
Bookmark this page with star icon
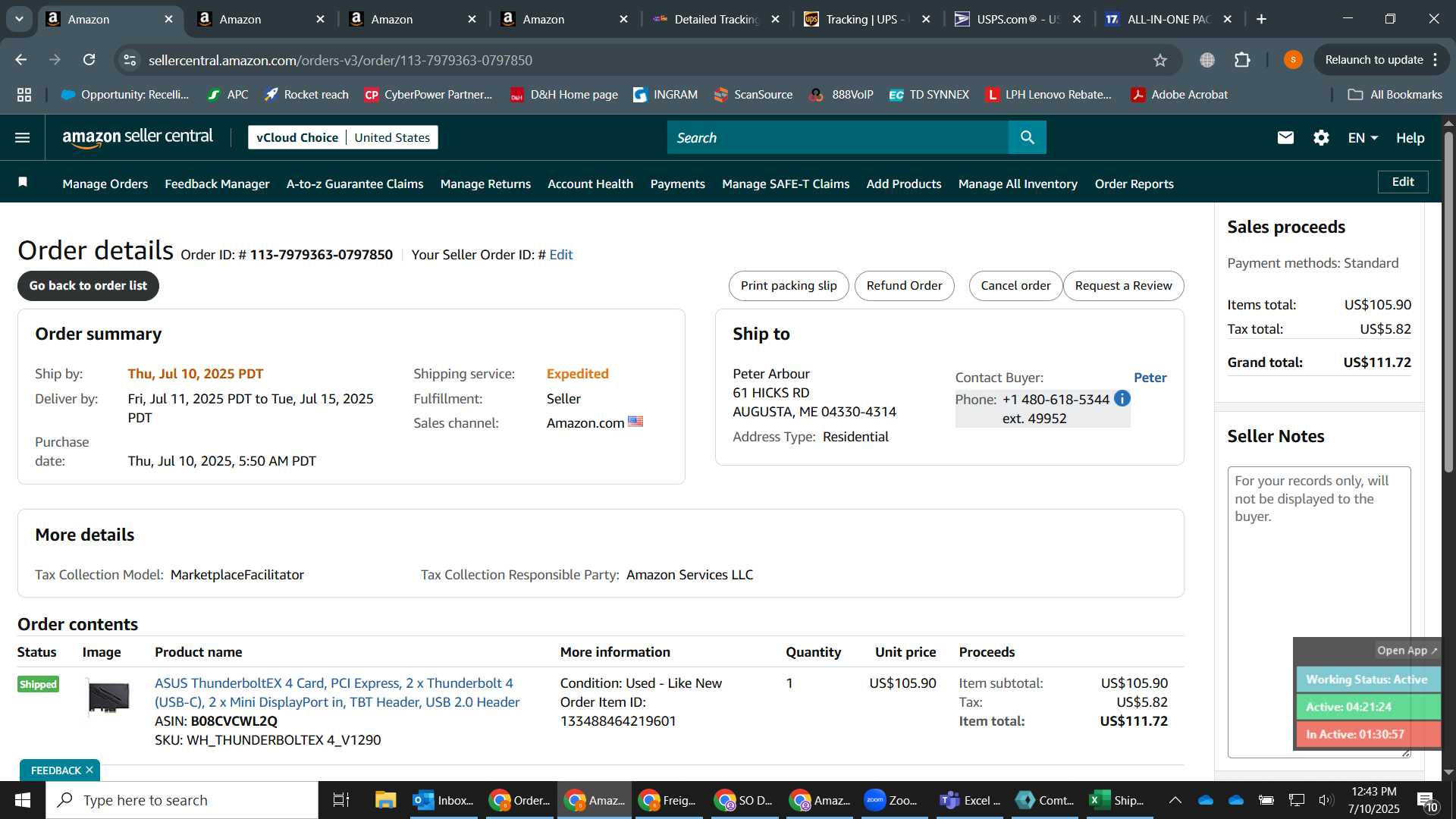click(1160, 60)
